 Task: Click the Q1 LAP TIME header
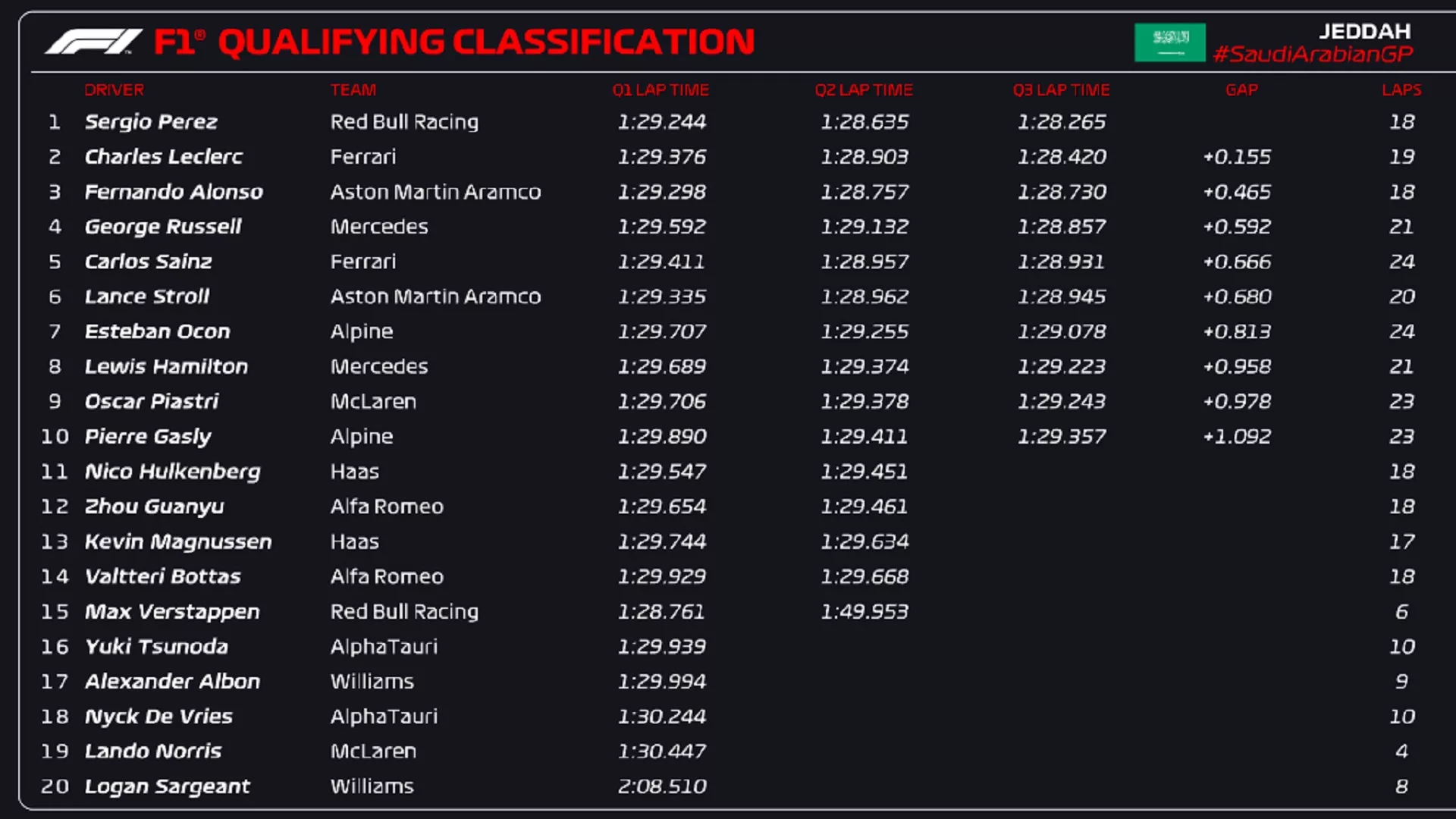pyautogui.click(x=661, y=89)
